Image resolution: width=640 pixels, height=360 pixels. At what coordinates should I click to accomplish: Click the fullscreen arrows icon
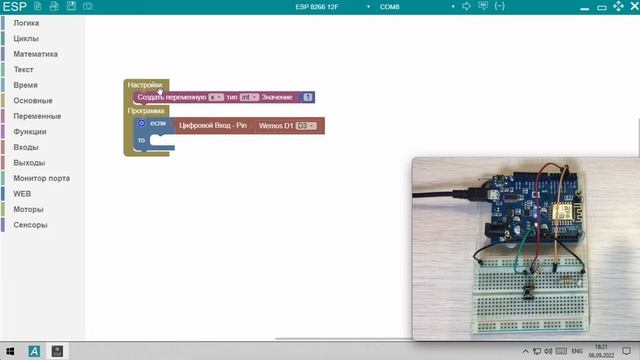[x=618, y=6]
